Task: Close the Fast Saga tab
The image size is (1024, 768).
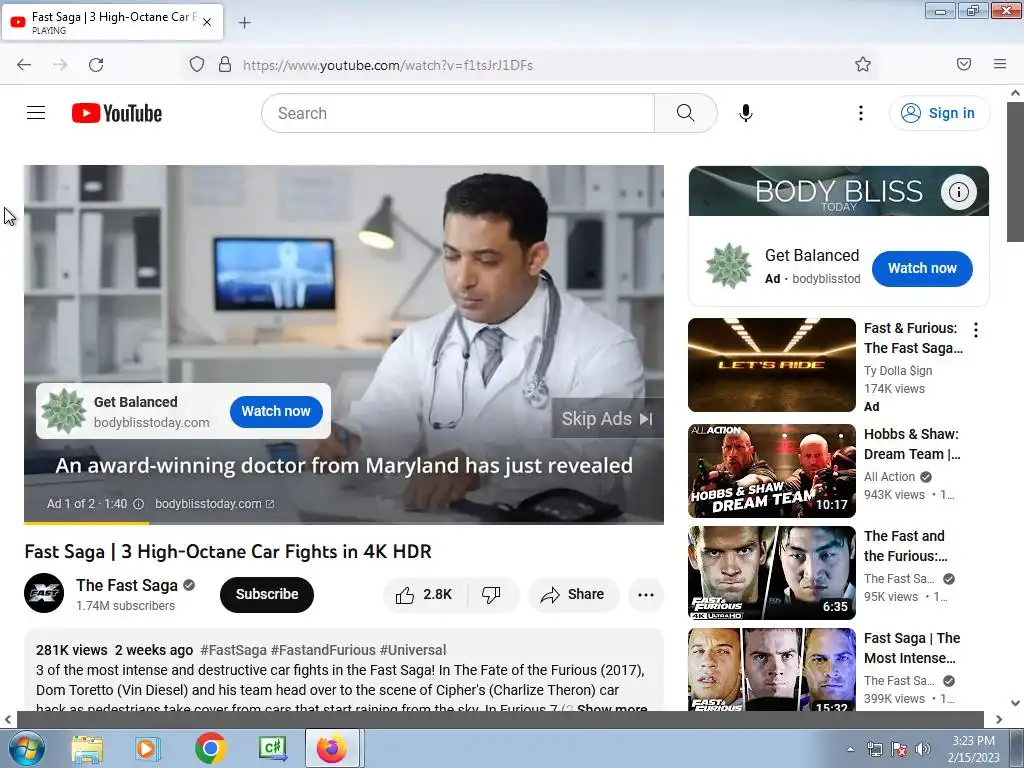Action: [x=207, y=22]
